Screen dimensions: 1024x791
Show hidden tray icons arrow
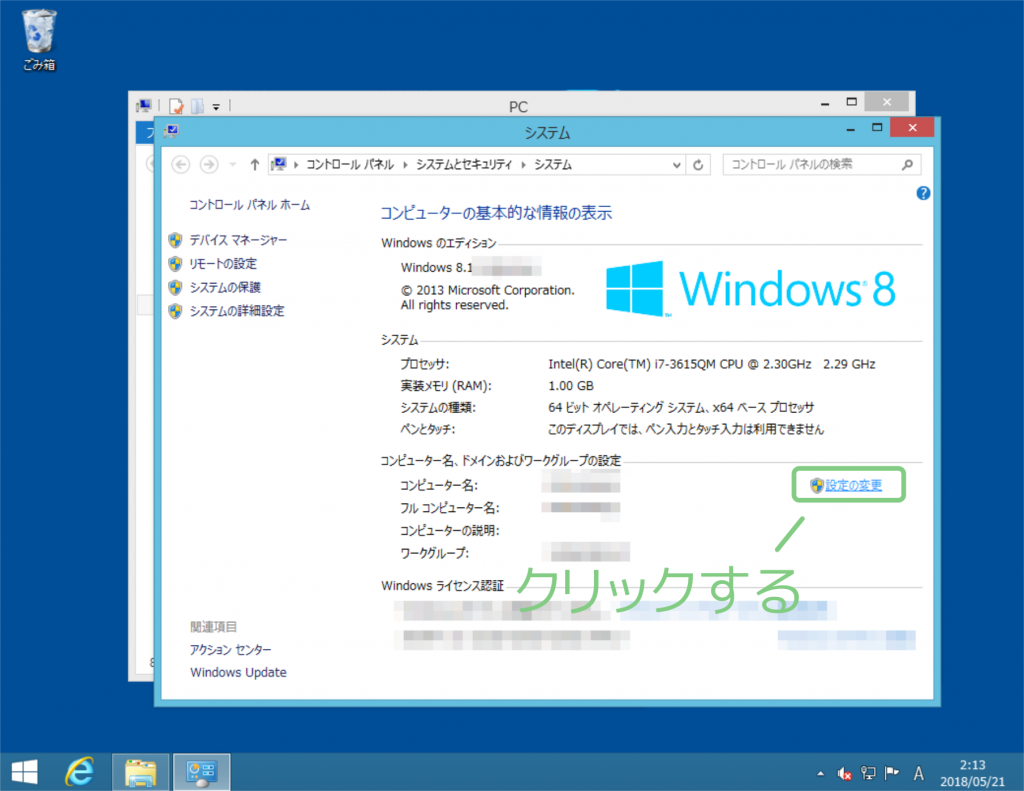click(x=820, y=773)
